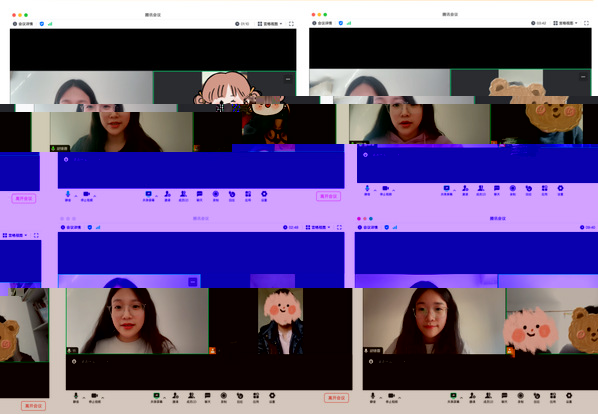Viewport: 598px width, 414px height.
Task: Start recording from the purple-tinted upper-left toolbar
Action: click(x=215, y=196)
